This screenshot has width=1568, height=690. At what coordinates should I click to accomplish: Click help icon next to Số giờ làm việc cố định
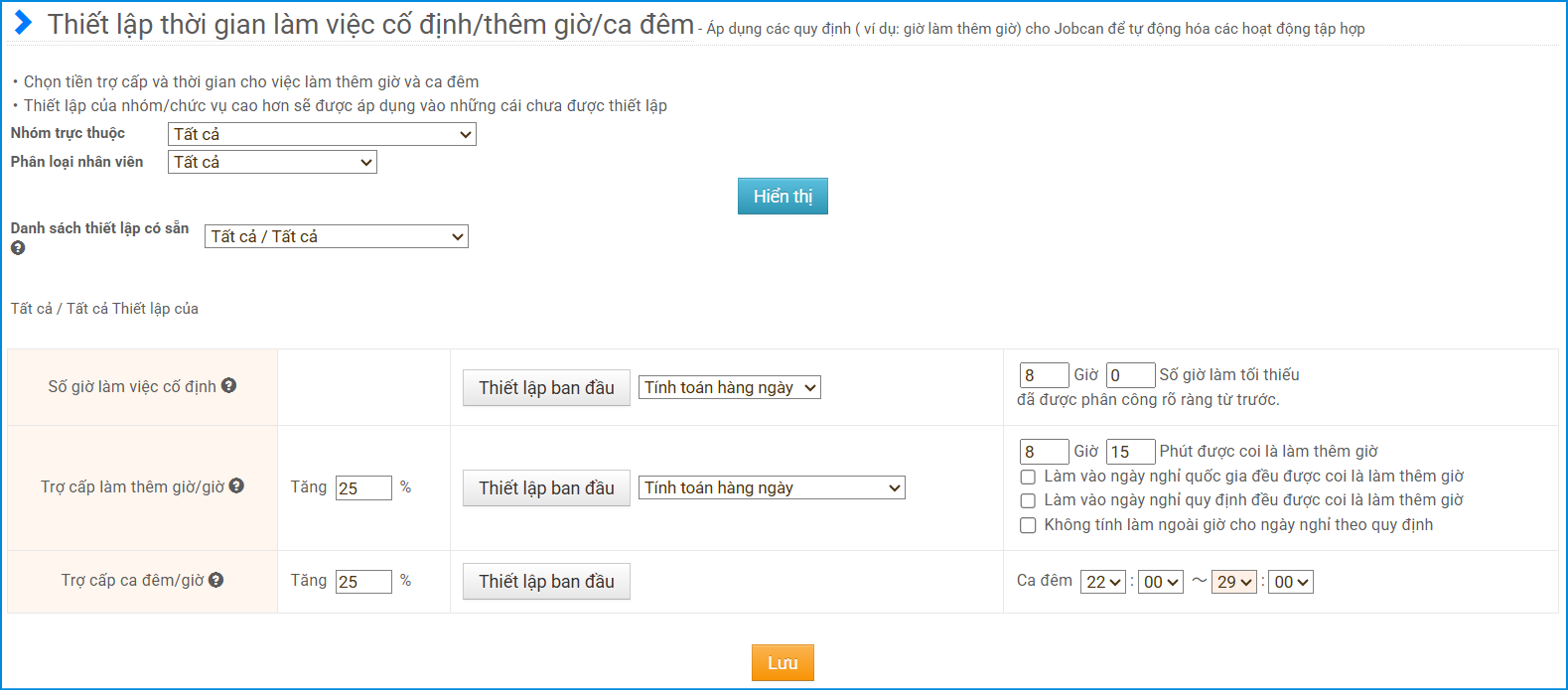(x=228, y=385)
